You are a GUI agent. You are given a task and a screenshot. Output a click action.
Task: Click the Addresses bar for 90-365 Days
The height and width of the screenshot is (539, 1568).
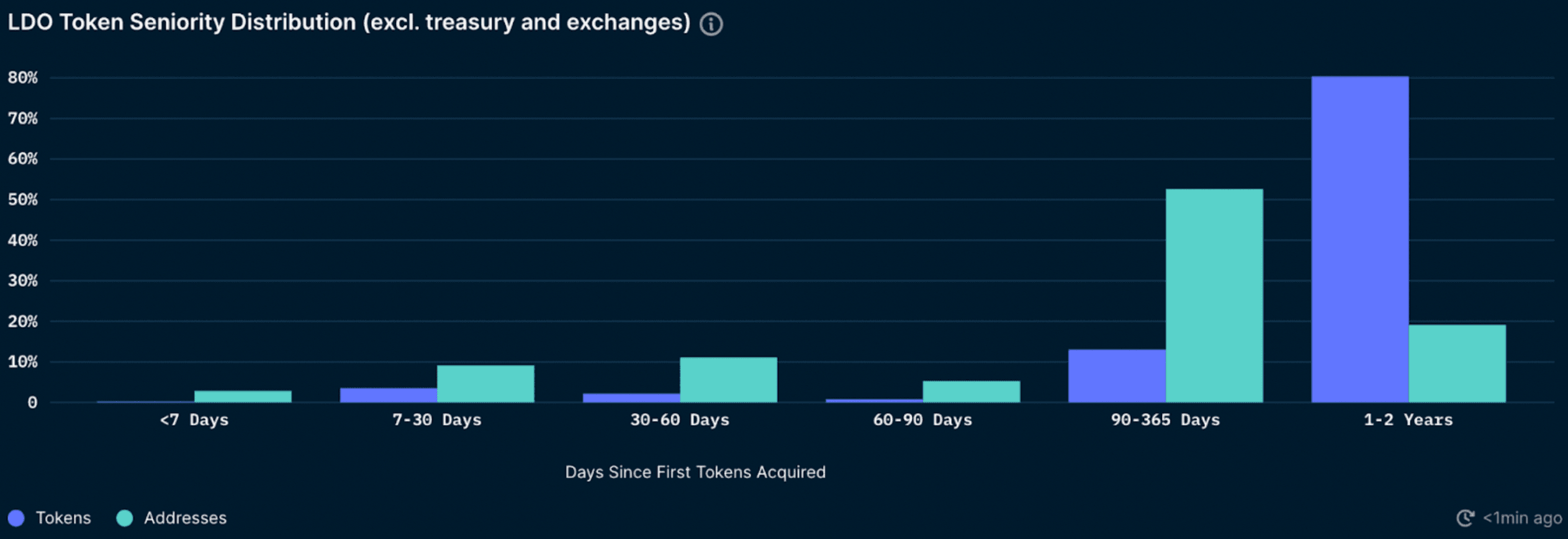click(1214, 296)
